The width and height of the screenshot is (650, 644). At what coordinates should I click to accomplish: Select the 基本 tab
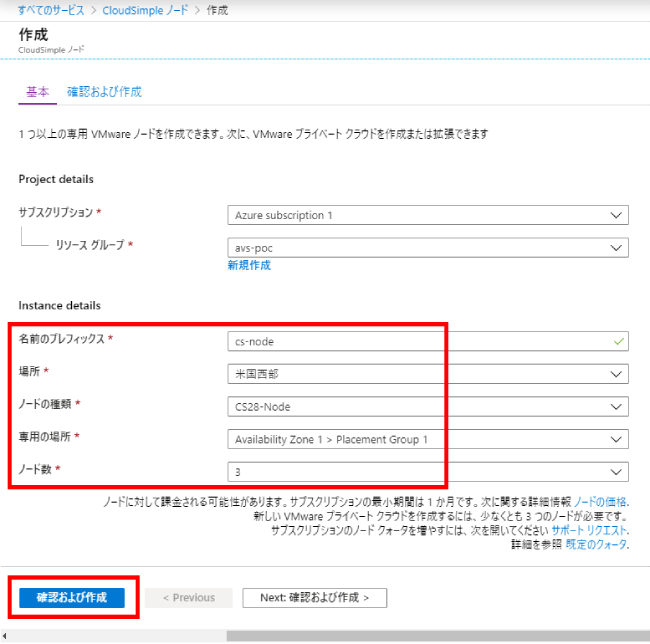click(x=37, y=92)
